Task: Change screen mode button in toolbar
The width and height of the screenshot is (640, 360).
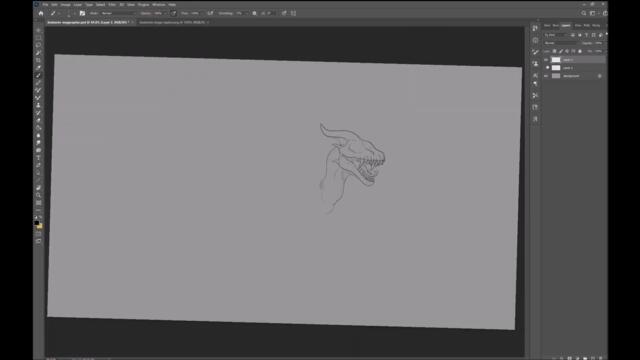Action: (38, 241)
